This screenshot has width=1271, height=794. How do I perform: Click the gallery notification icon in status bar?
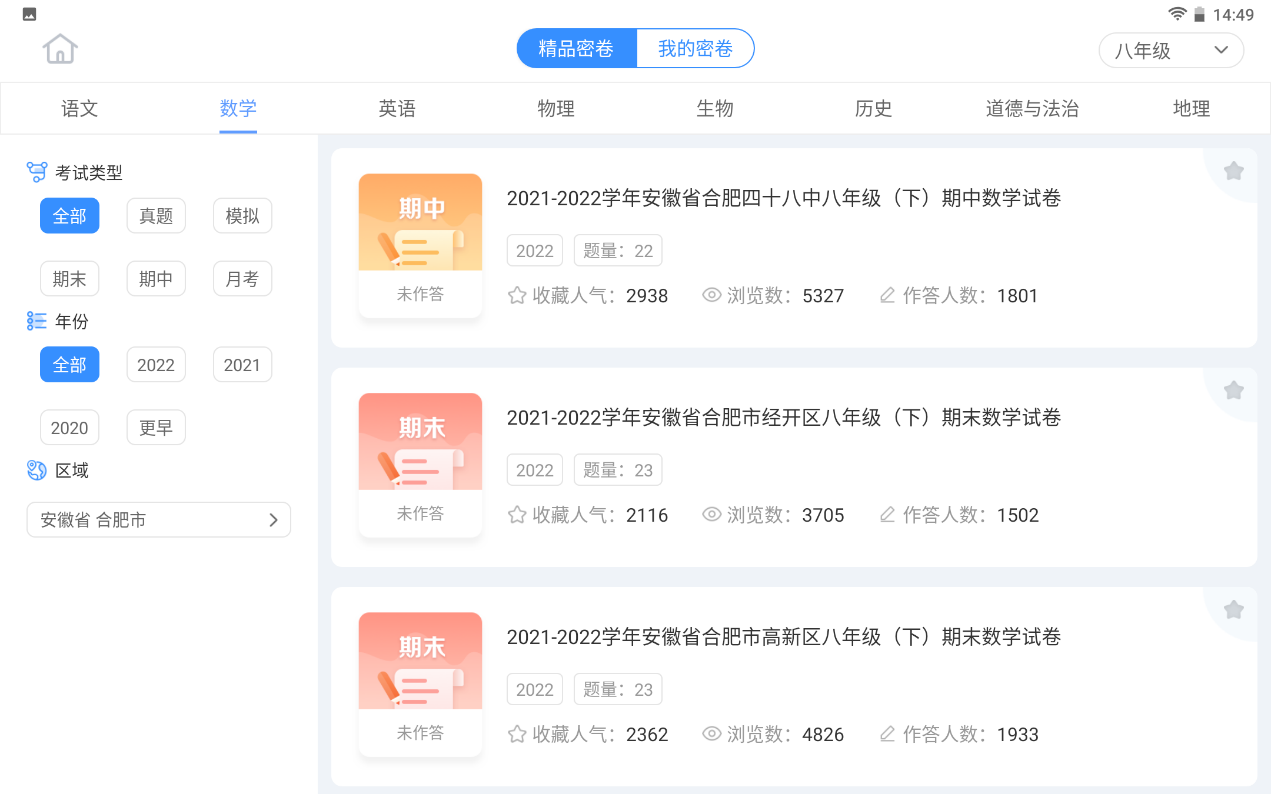pyautogui.click(x=29, y=14)
